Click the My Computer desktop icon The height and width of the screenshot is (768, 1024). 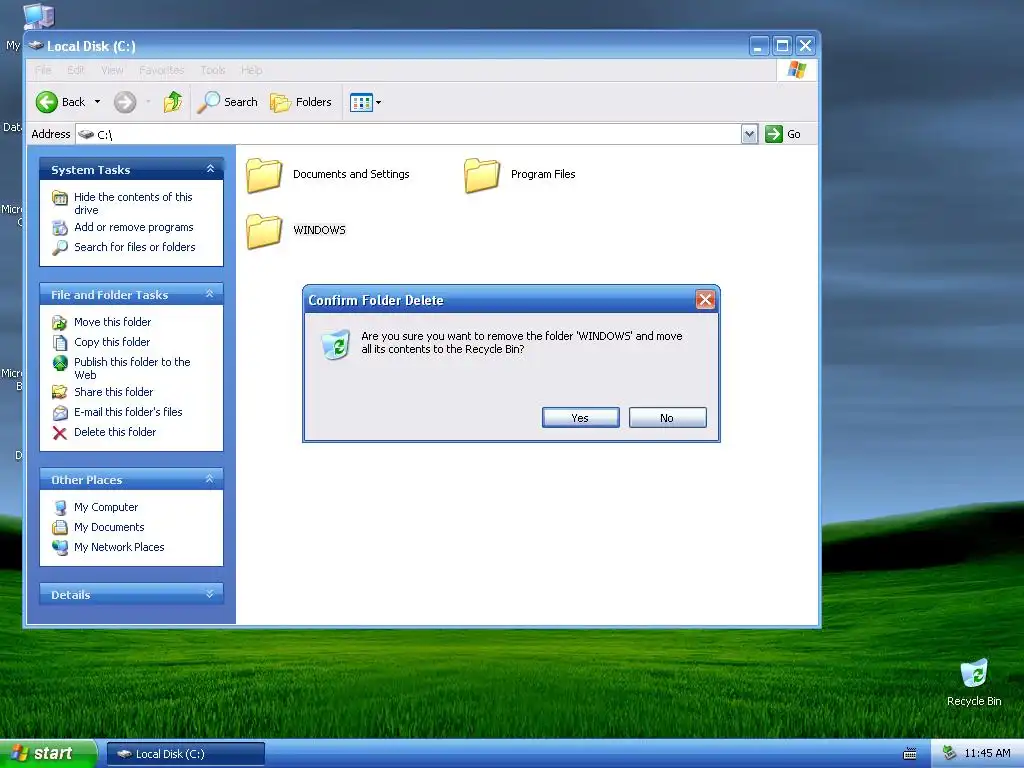[39, 16]
